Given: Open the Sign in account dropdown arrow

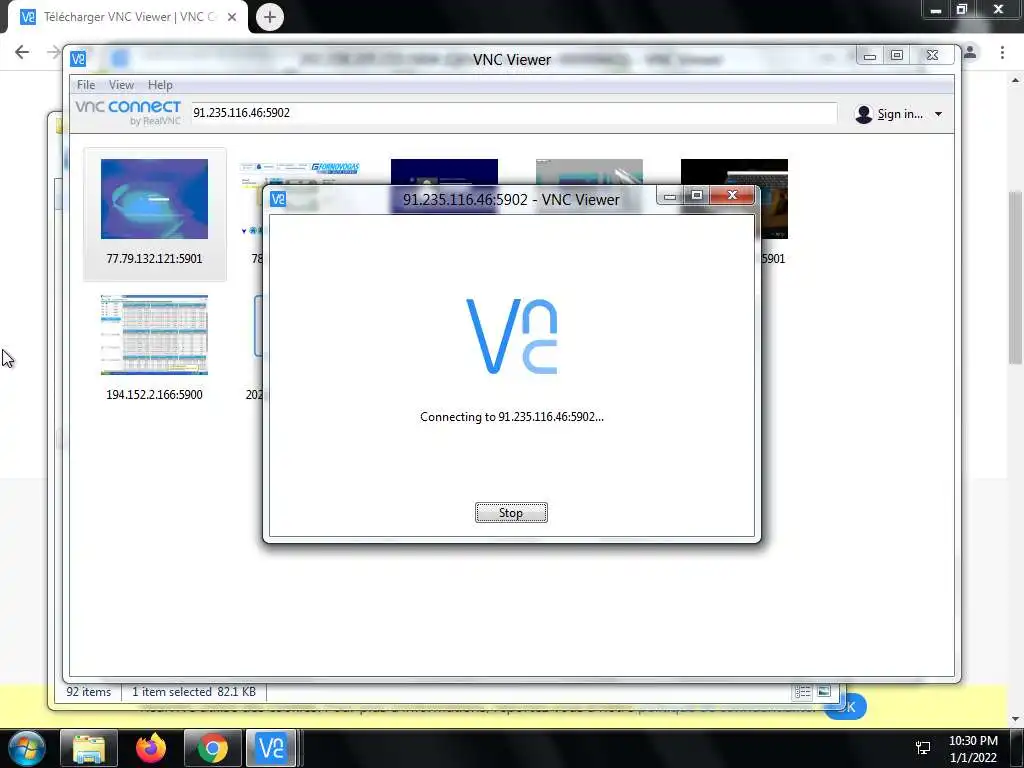Looking at the screenshot, I should (938, 114).
